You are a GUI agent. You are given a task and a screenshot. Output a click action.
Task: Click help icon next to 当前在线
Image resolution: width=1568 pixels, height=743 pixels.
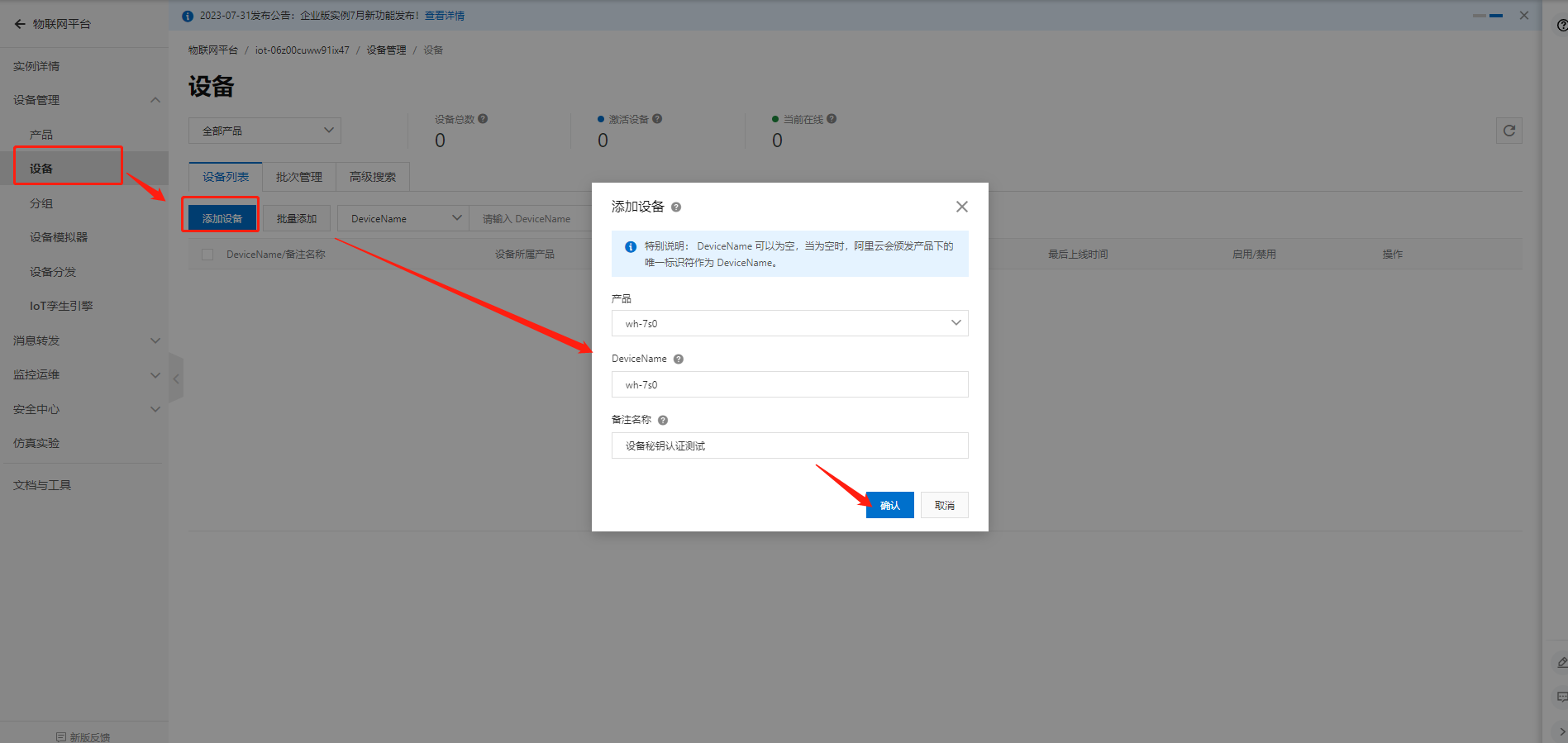click(x=832, y=119)
